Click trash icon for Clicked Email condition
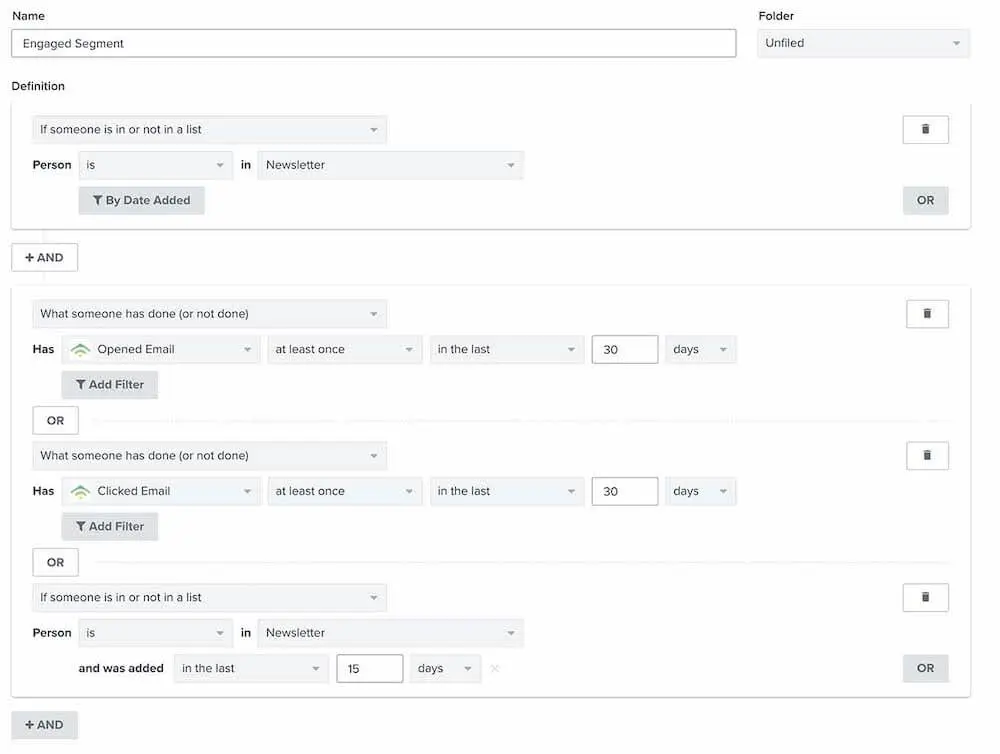 [x=926, y=456]
